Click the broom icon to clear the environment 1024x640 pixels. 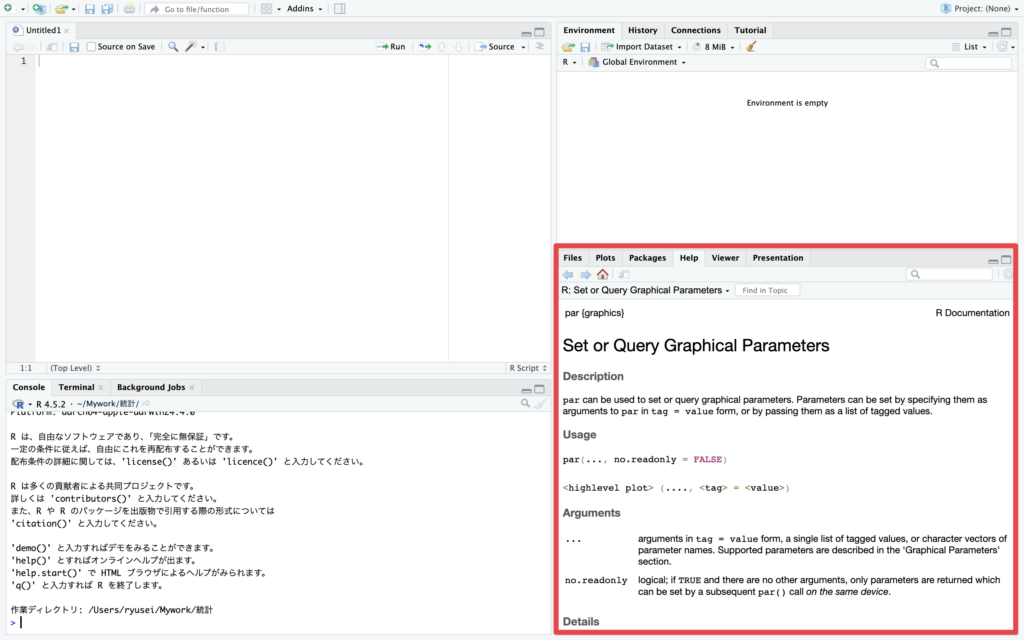coord(752,46)
